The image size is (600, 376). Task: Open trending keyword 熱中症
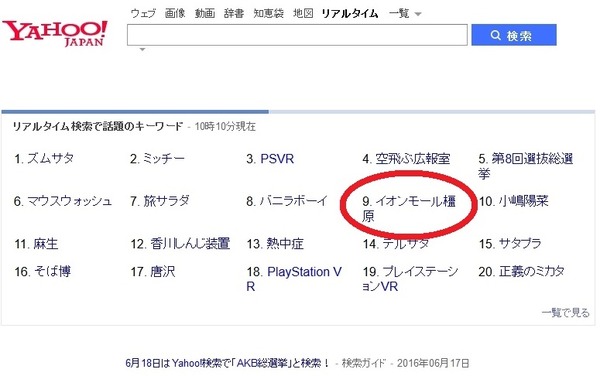(285, 244)
